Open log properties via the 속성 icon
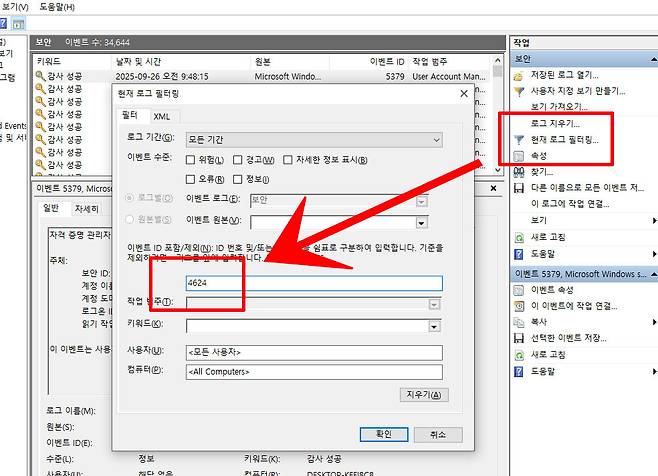Image resolution: width=658 pixels, height=476 pixels. point(518,156)
